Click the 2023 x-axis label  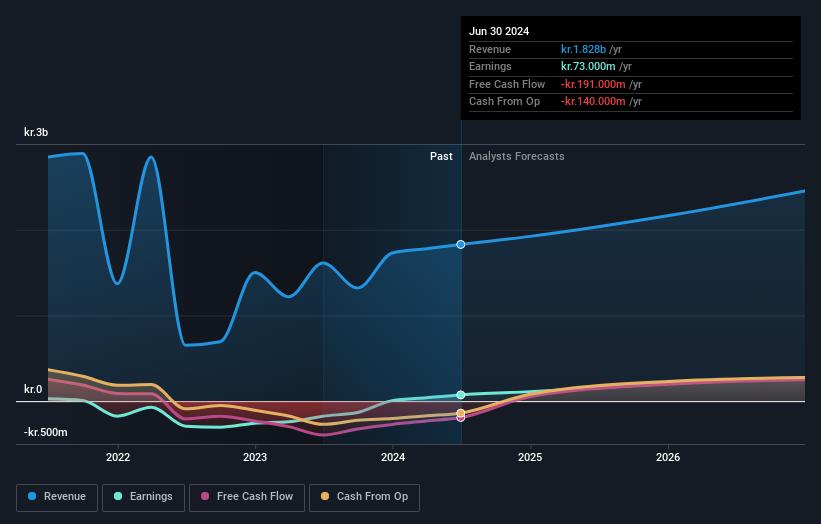pos(255,457)
